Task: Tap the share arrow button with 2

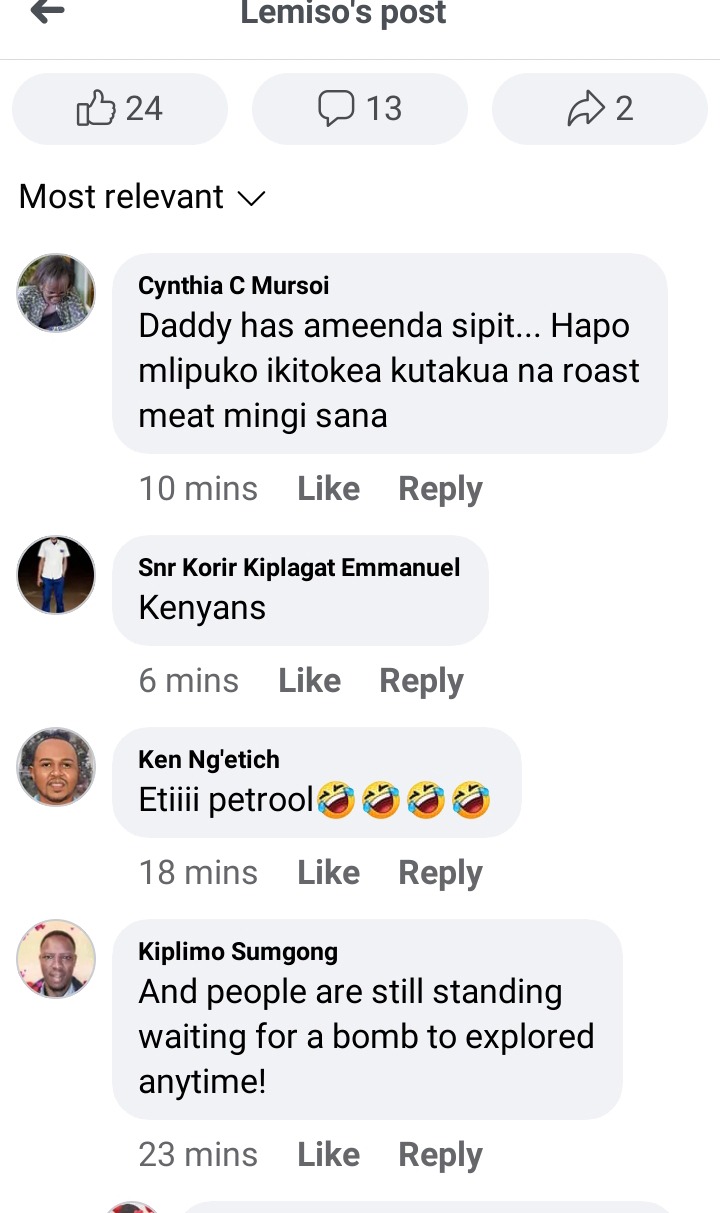Action: coord(600,109)
